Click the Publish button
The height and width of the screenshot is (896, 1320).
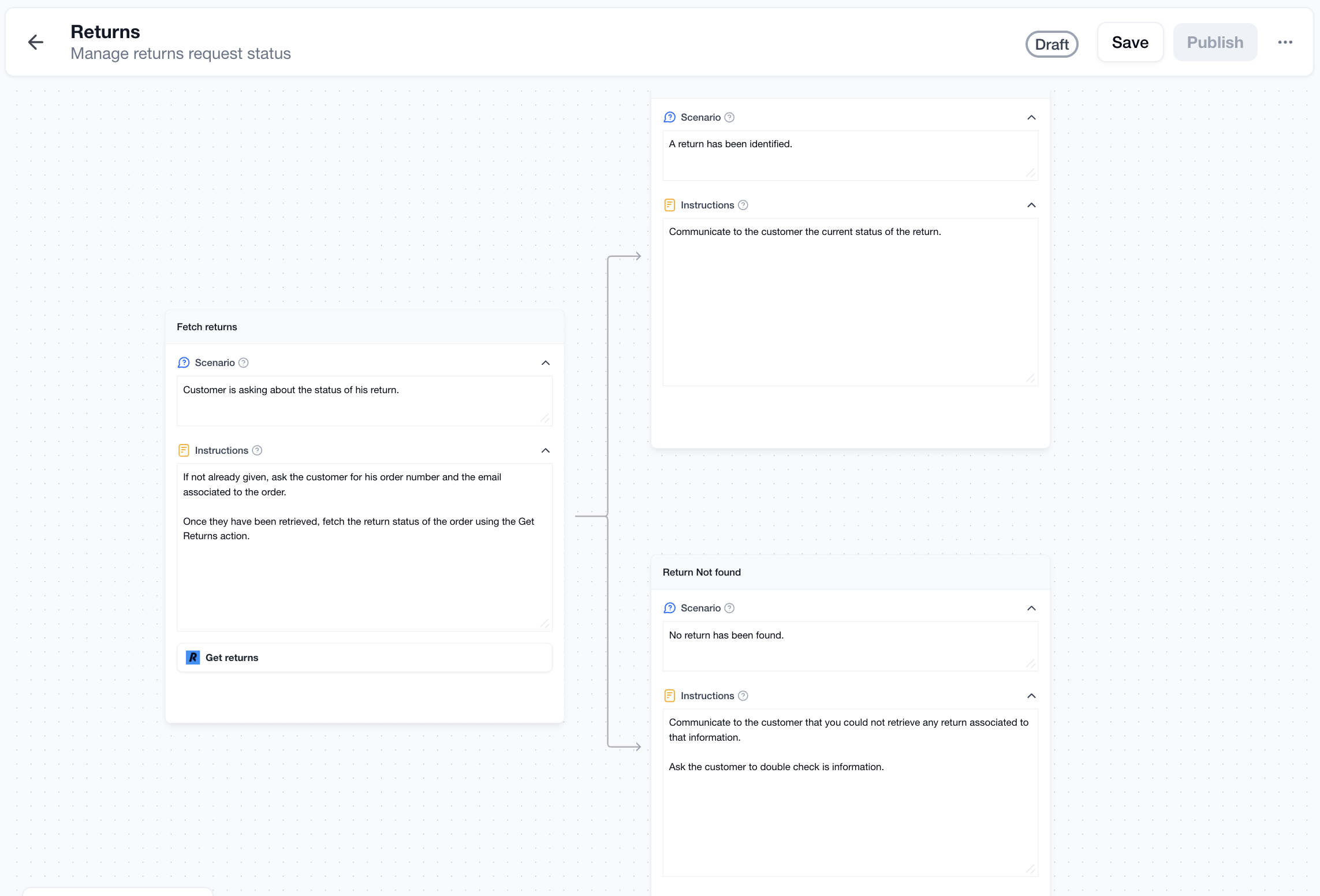pyautogui.click(x=1215, y=42)
